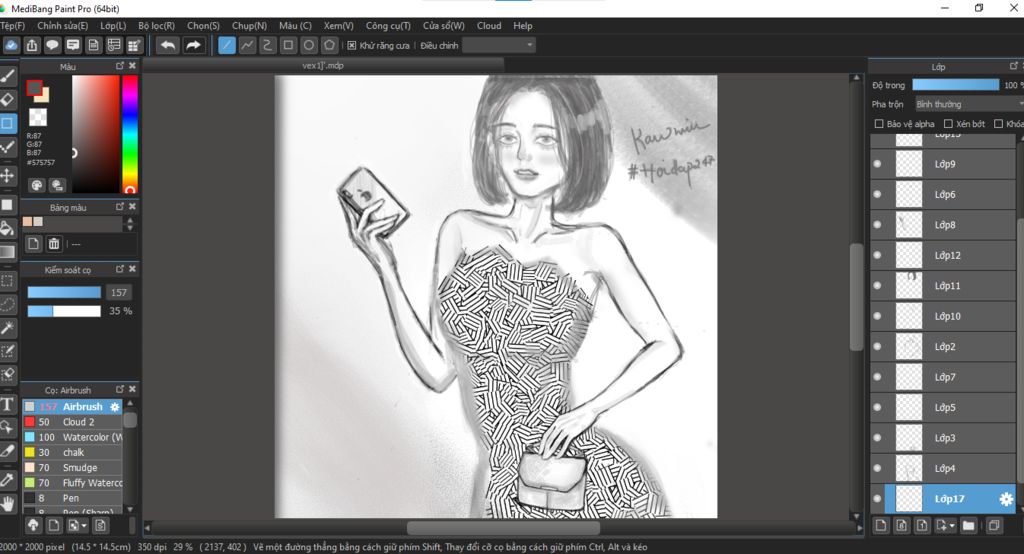Select the Smudge brush
1024x554 pixels.
point(72,468)
